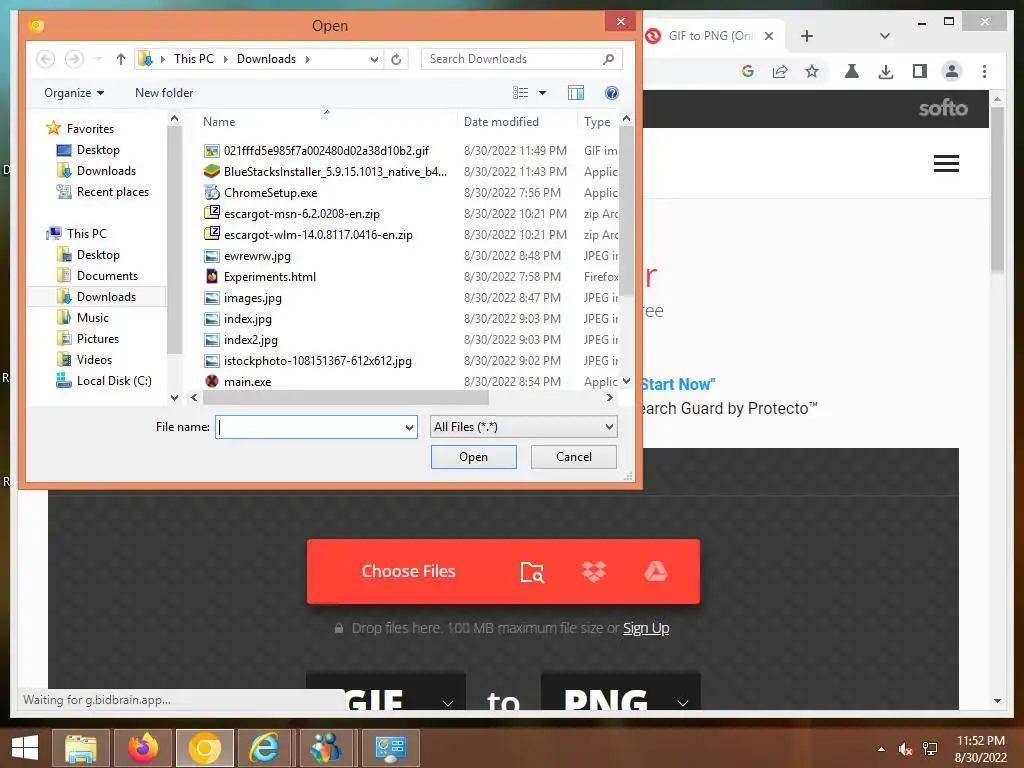
Task: Click the search magnifier icon
Action: point(608,59)
